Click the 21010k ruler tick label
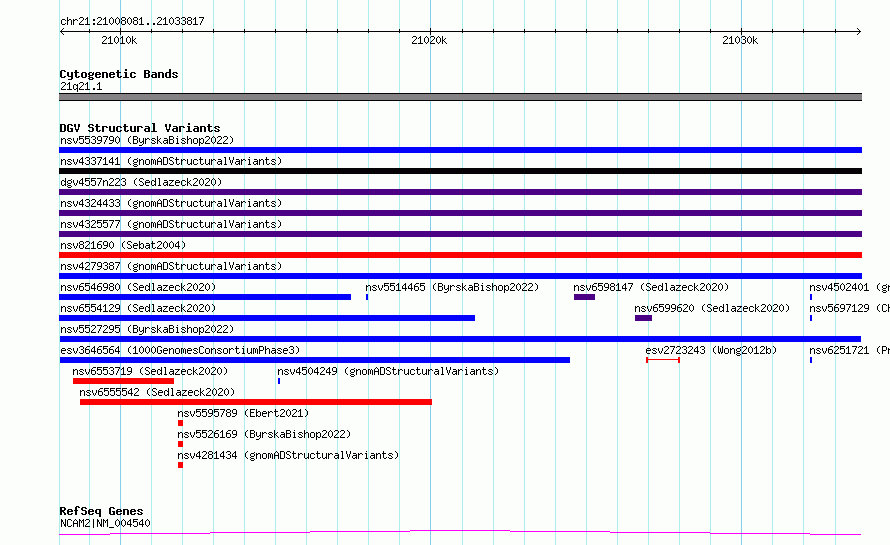Viewport: 890px width, 545px height. click(x=119, y=40)
